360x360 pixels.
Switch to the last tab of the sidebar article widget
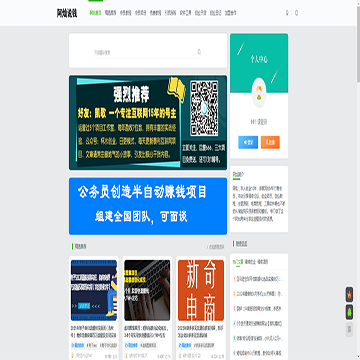pyautogui.click(x=263, y=262)
